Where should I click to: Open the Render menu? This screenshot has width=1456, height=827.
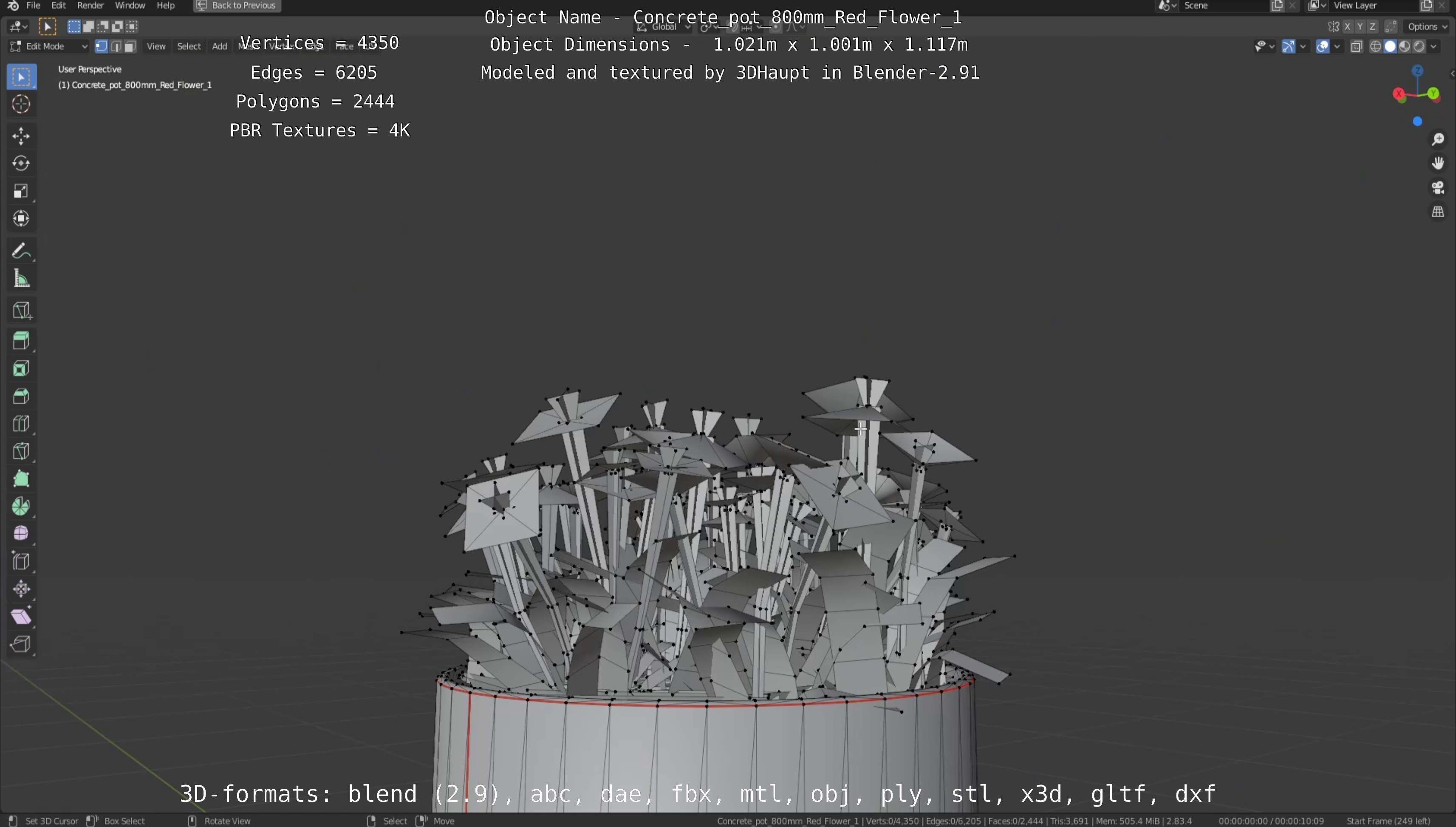coord(90,6)
